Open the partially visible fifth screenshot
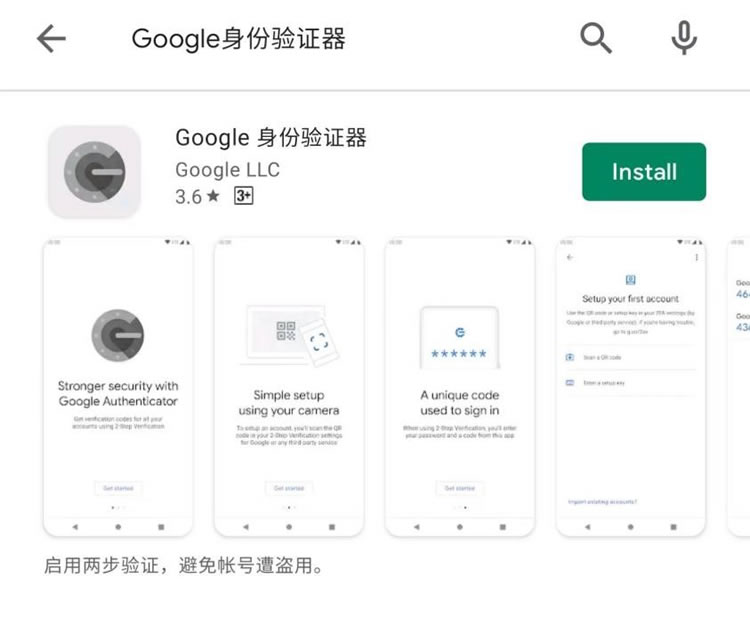Screen dimensions: 750x619 [x=739, y=387]
